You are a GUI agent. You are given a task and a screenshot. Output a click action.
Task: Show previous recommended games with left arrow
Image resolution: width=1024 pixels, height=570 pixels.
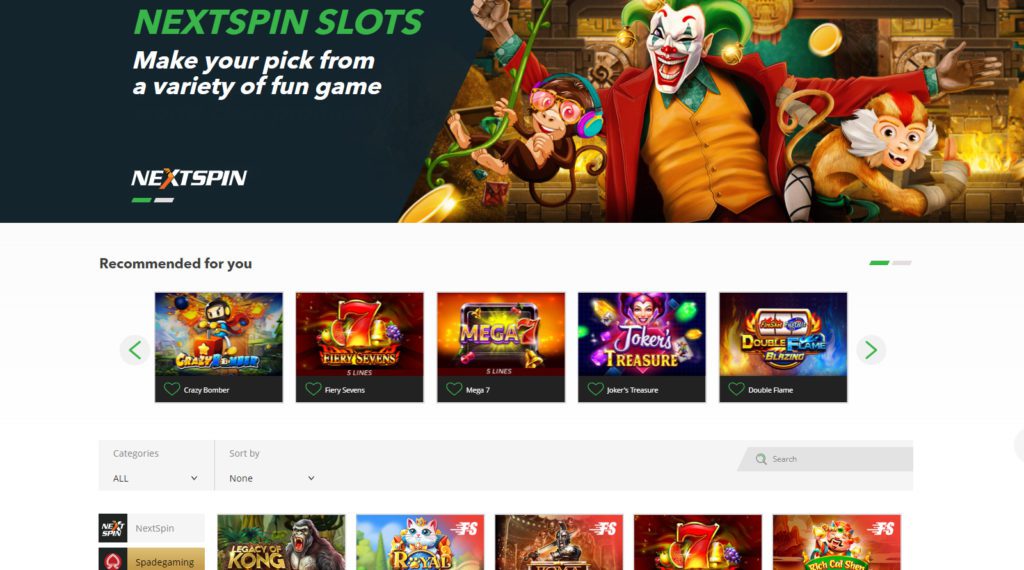pyautogui.click(x=135, y=350)
